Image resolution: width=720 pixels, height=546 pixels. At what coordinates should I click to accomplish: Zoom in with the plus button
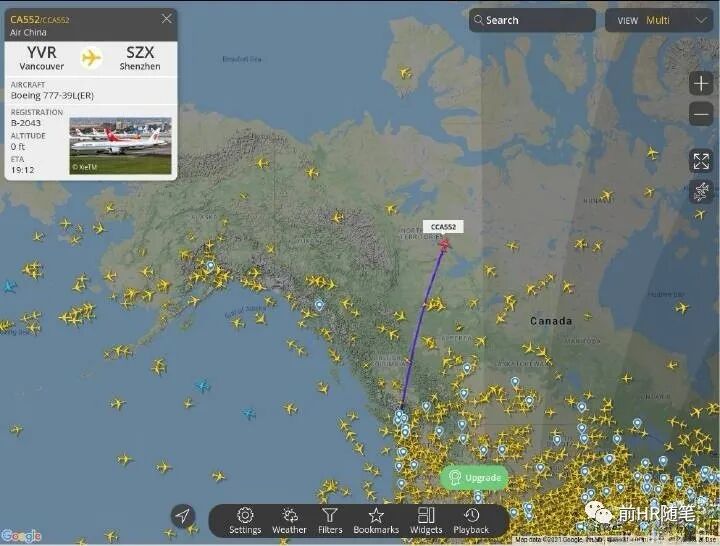(x=701, y=84)
